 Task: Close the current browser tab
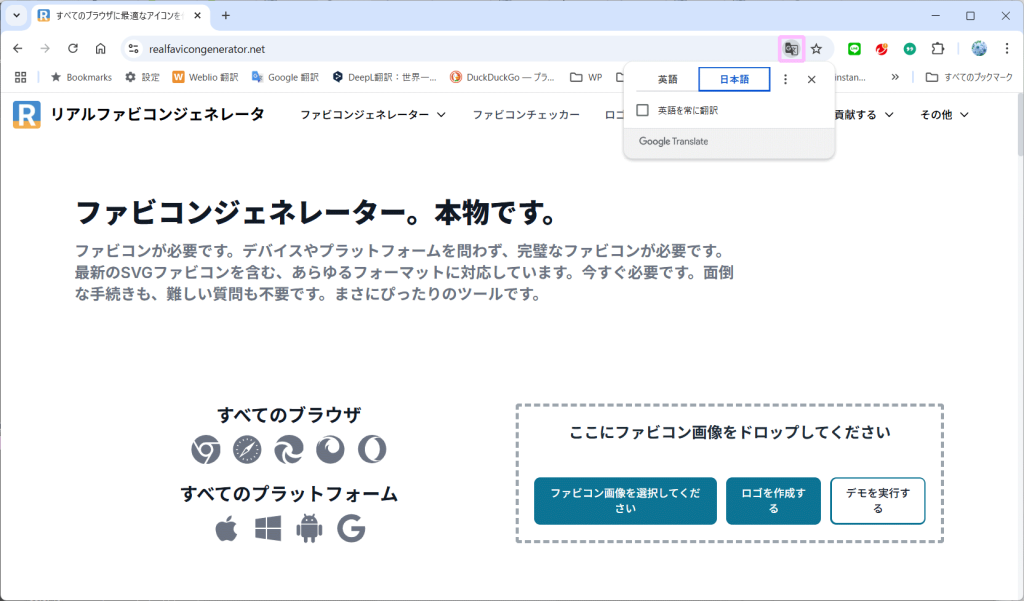(x=197, y=15)
